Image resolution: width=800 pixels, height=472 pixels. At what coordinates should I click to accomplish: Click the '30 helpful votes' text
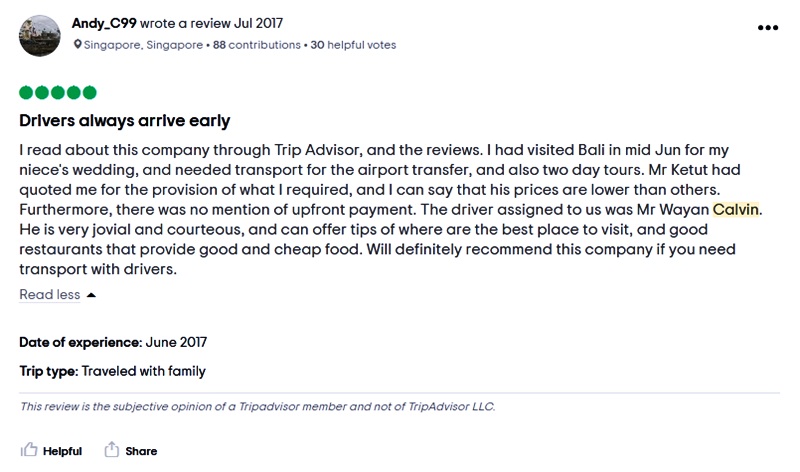pyautogui.click(x=353, y=45)
